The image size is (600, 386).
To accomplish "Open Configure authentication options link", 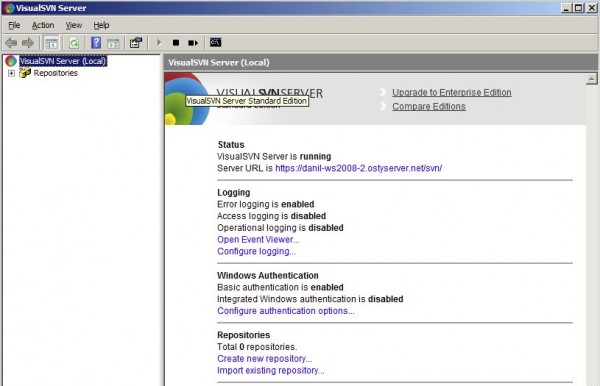I will click(286, 311).
